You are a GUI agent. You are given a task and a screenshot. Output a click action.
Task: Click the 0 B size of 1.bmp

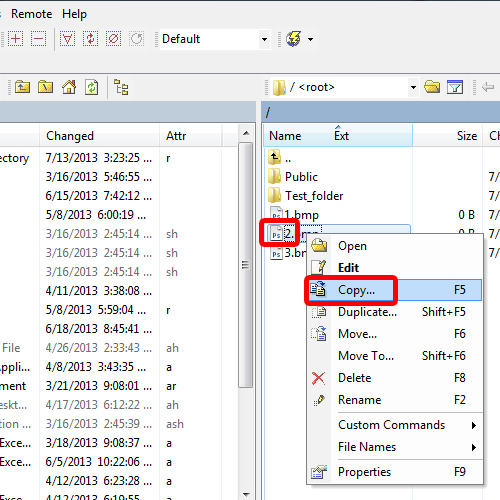(x=466, y=215)
